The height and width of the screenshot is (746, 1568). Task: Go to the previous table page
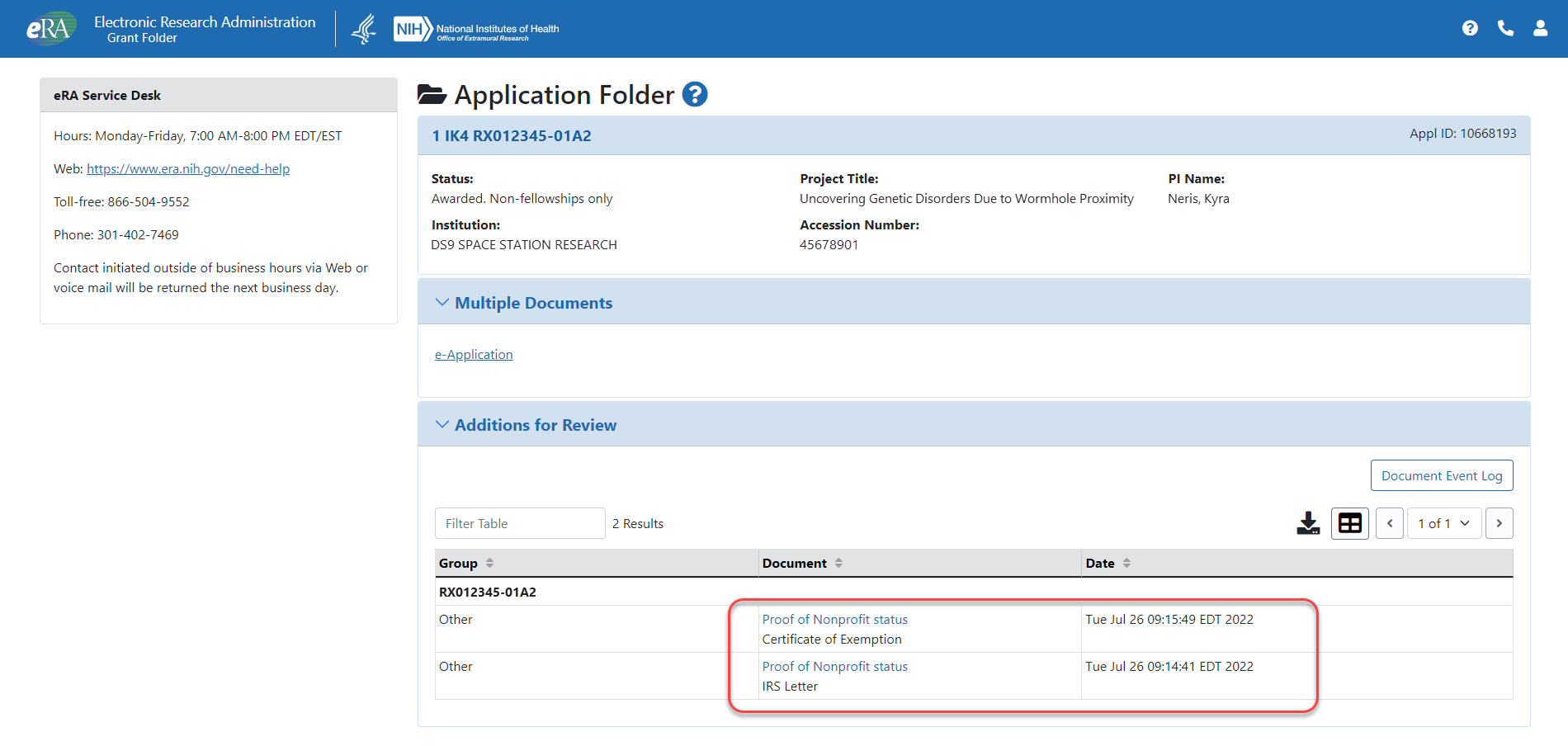click(x=1390, y=523)
